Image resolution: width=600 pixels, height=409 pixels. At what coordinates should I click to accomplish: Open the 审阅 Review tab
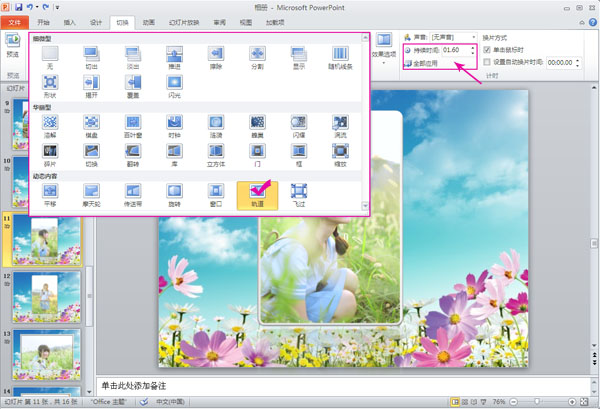219,23
